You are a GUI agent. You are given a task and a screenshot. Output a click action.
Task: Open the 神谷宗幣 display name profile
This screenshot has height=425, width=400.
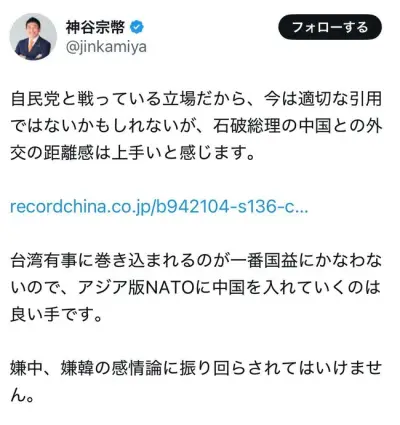(x=95, y=27)
